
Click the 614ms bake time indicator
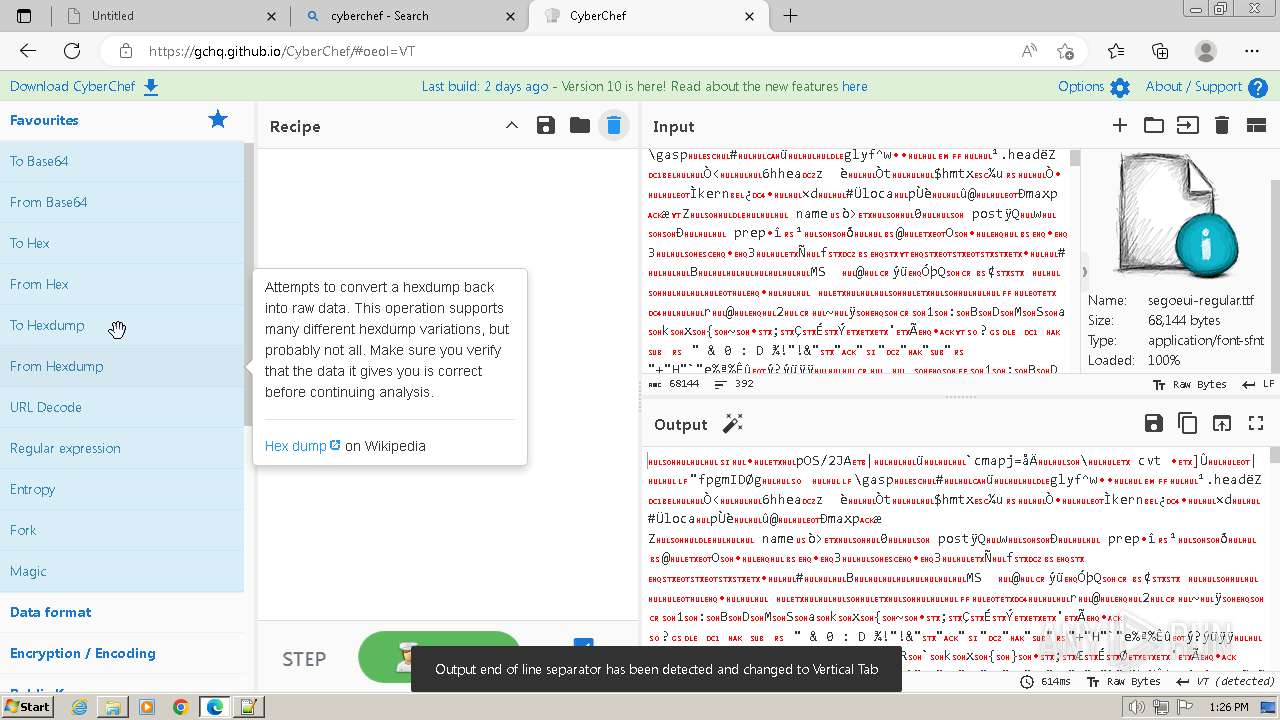pos(1045,681)
